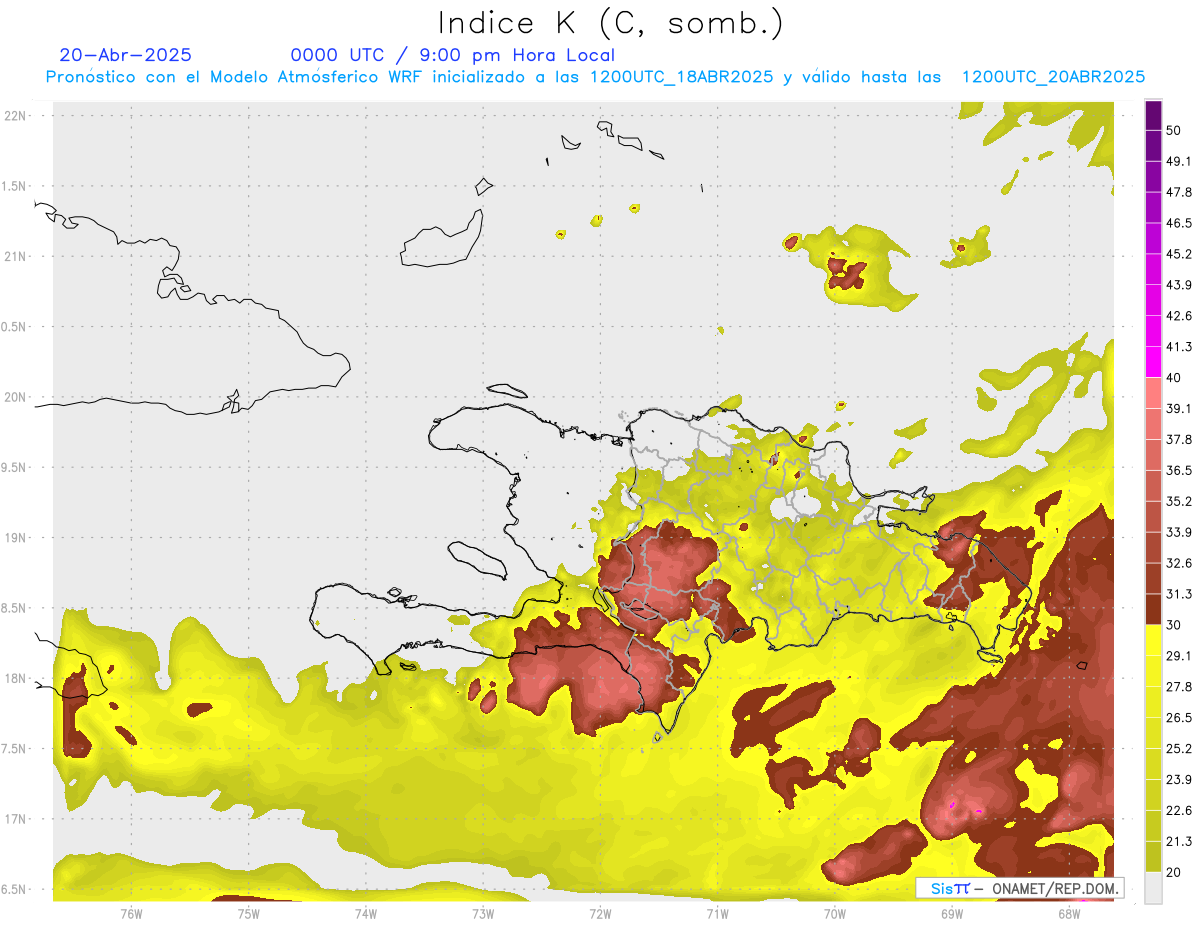1200x927 pixels.
Task: Pick the magenta swatch between 40 and 41.3
Action: pyautogui.click(x=1153, y=362)
